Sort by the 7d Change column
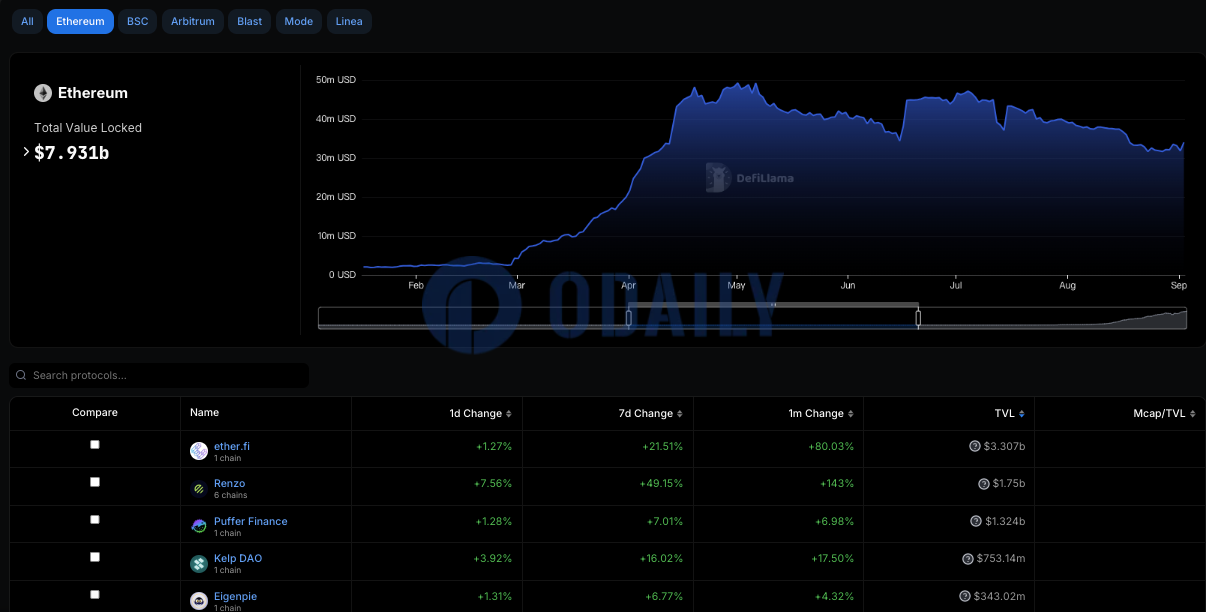Viewport: 1206px width, 612px height. coord(652,413)
